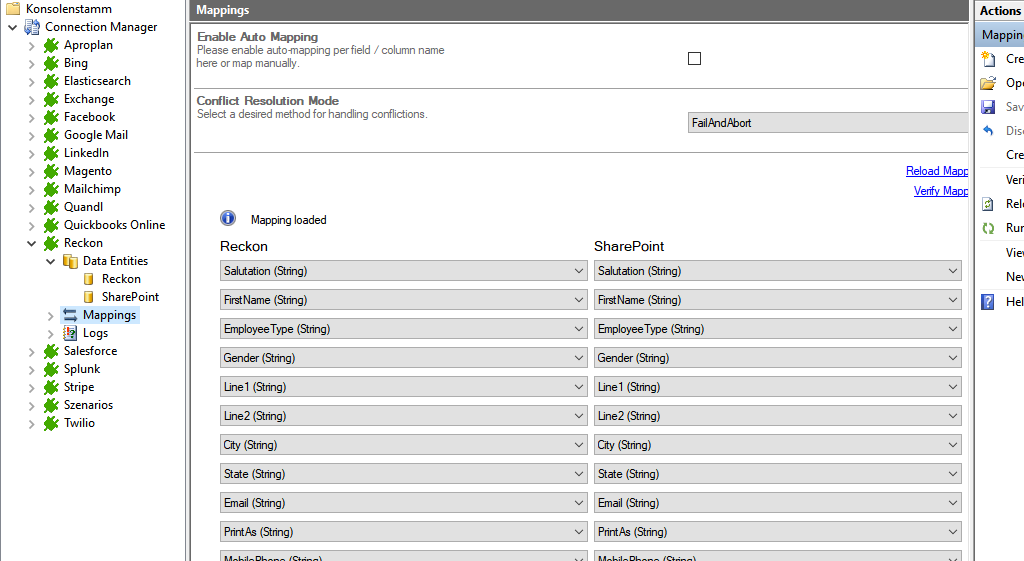Click the Verify Mapping link

pos(940,191)
